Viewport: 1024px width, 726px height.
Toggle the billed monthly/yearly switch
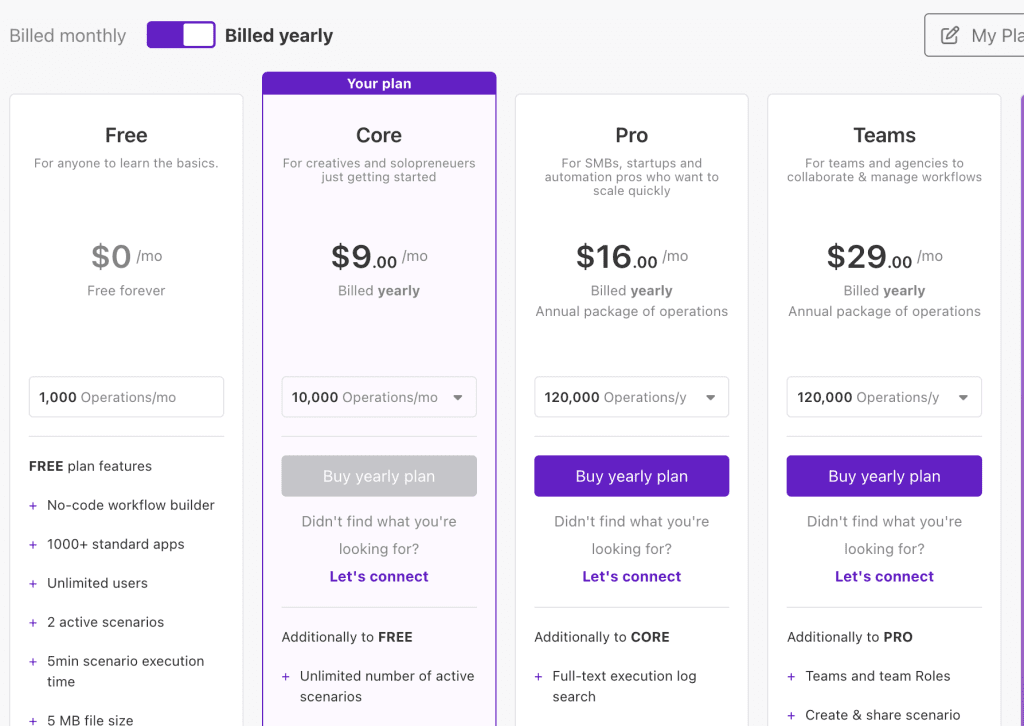pos(181,35)
